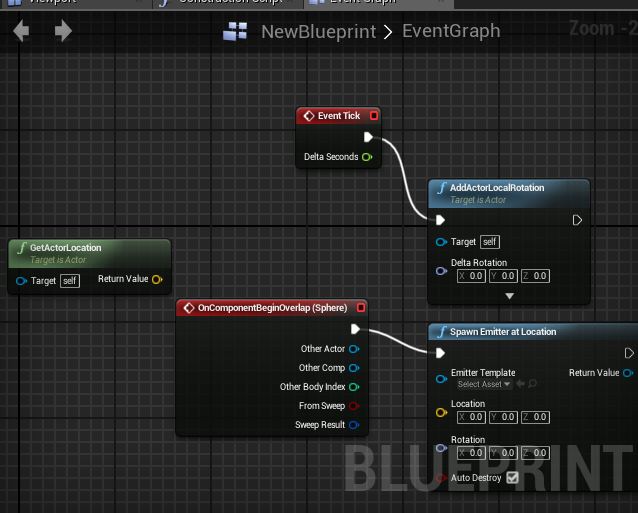
Task: Click the From Sweep red output pin
Action: point(354,406)
